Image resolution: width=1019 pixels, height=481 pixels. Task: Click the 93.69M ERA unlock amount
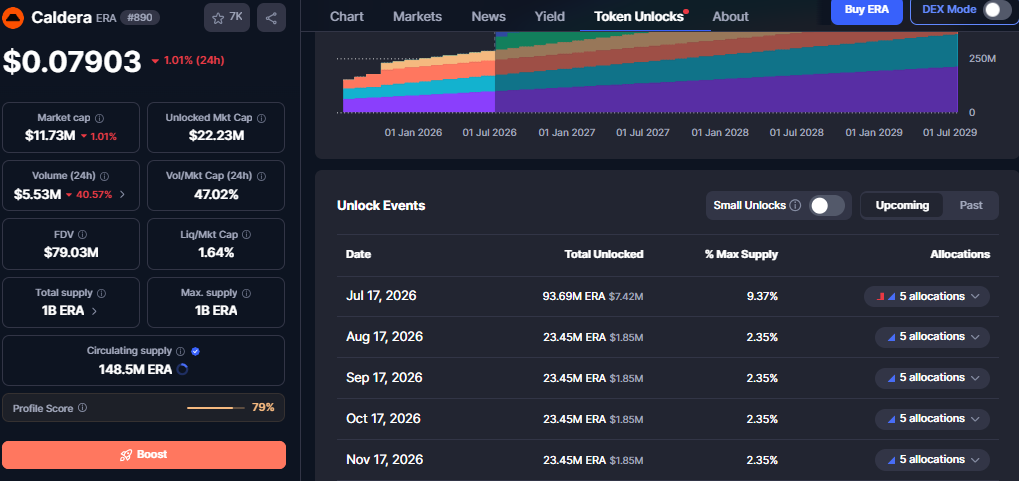[574, 296]
